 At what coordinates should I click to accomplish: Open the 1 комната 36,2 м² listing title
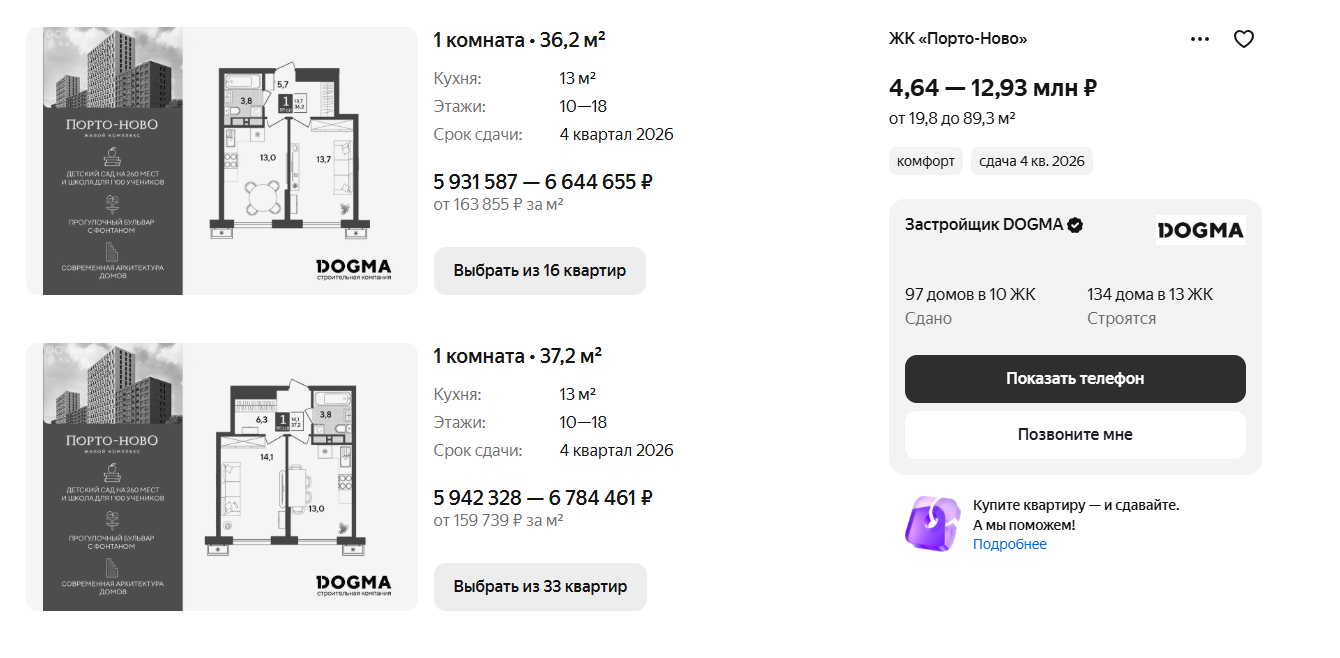tap(520, 40)
